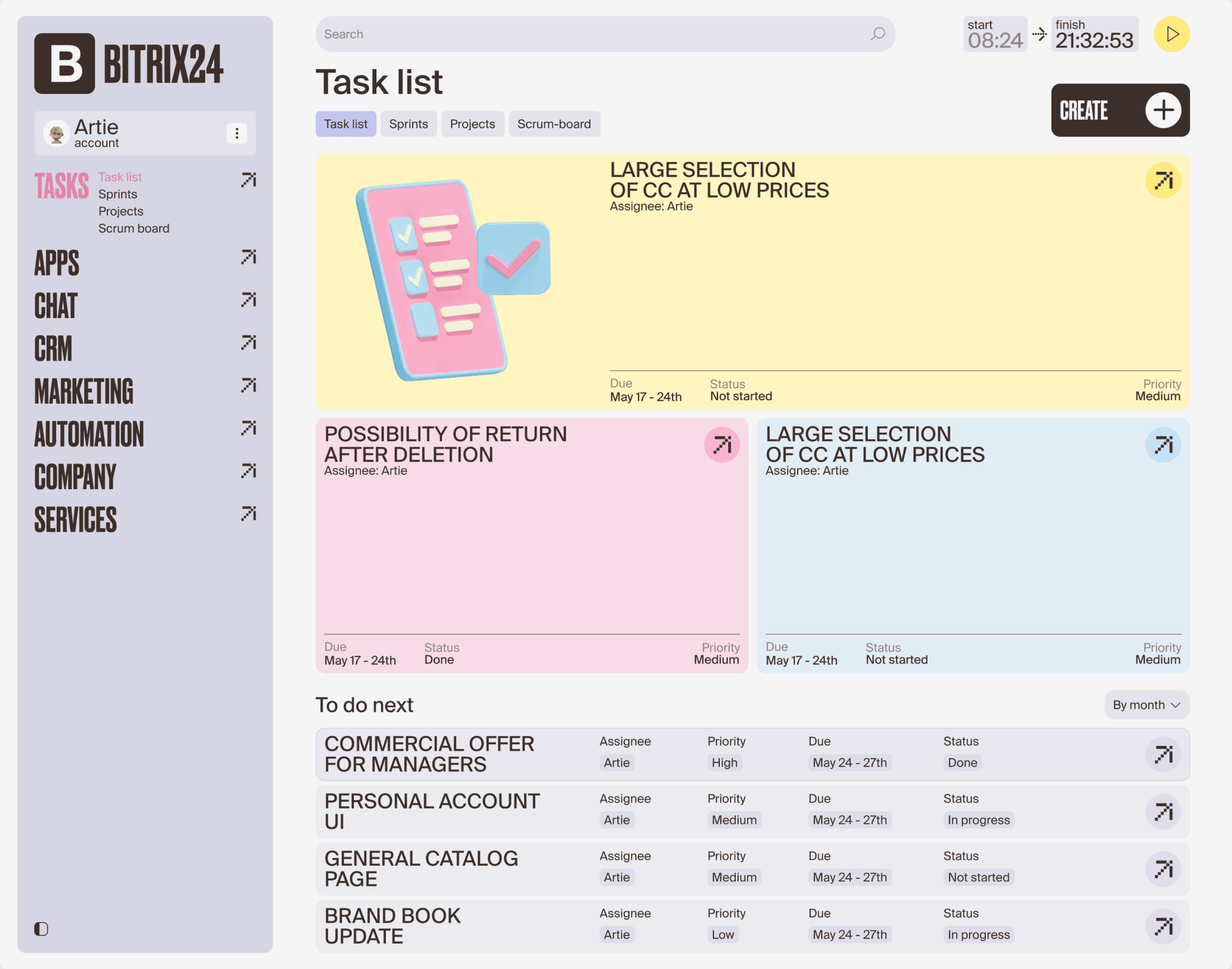This screenshot has height=969, width=1232.
Task: Select Projects in the sidebar submenu
Action: click(120, 211)
